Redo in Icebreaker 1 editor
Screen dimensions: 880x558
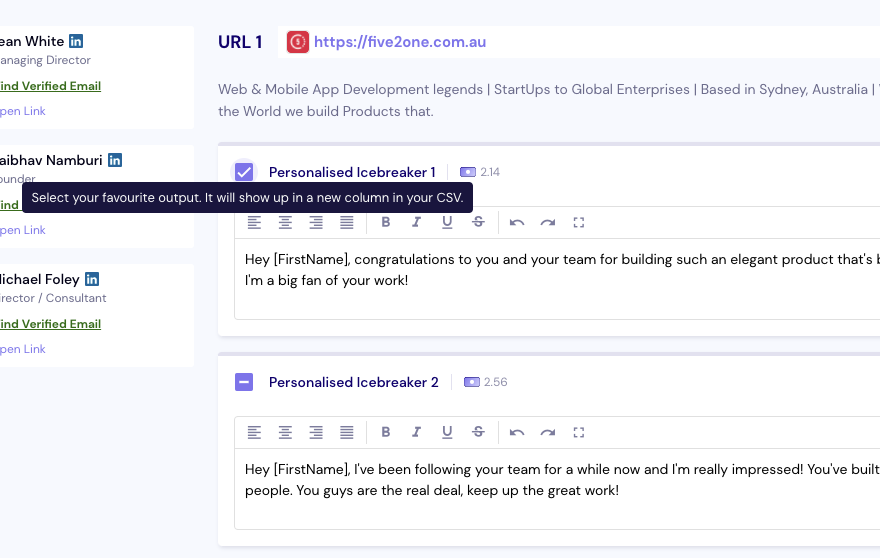[x=548, y=222]
